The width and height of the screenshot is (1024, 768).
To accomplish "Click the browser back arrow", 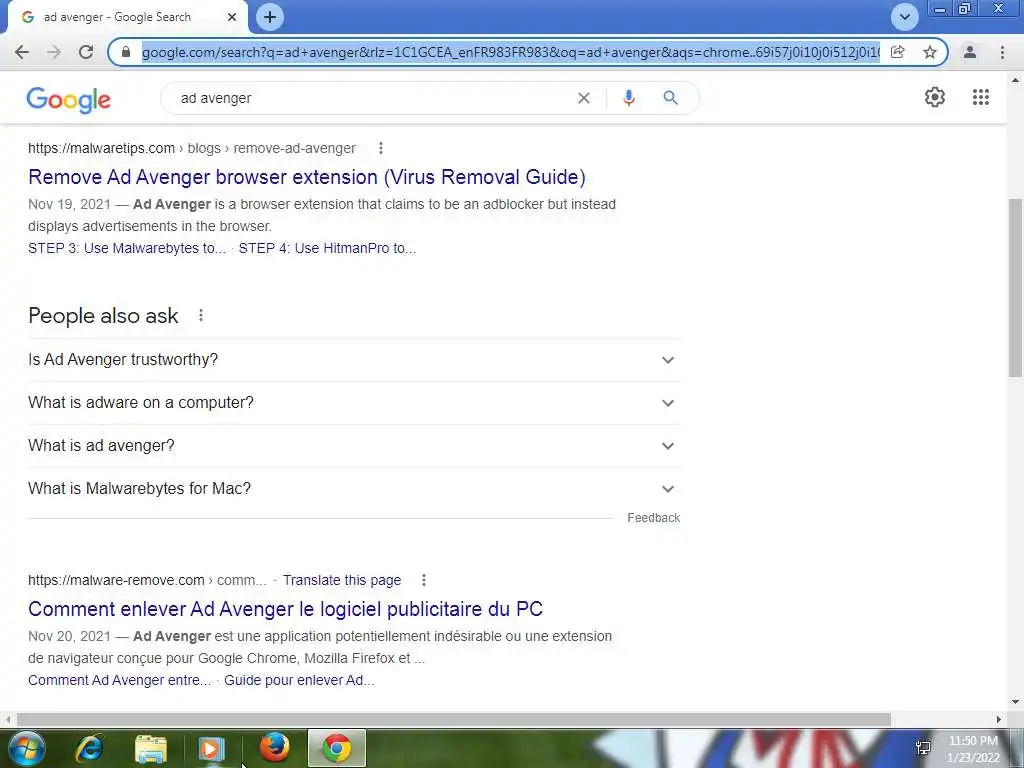I will [x=22, y=52].
